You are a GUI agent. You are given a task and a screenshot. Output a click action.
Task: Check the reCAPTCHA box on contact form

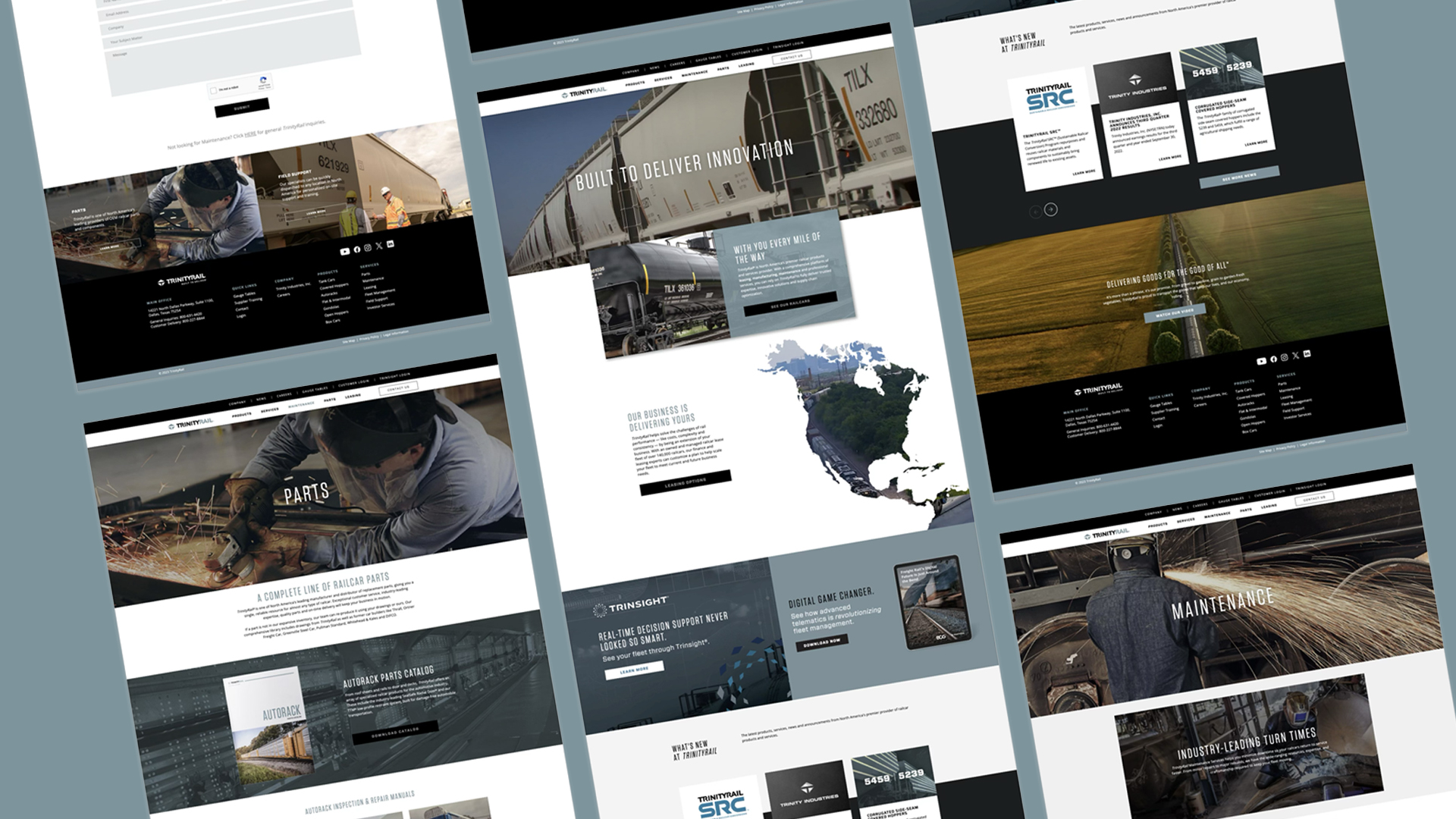point(213,90)
